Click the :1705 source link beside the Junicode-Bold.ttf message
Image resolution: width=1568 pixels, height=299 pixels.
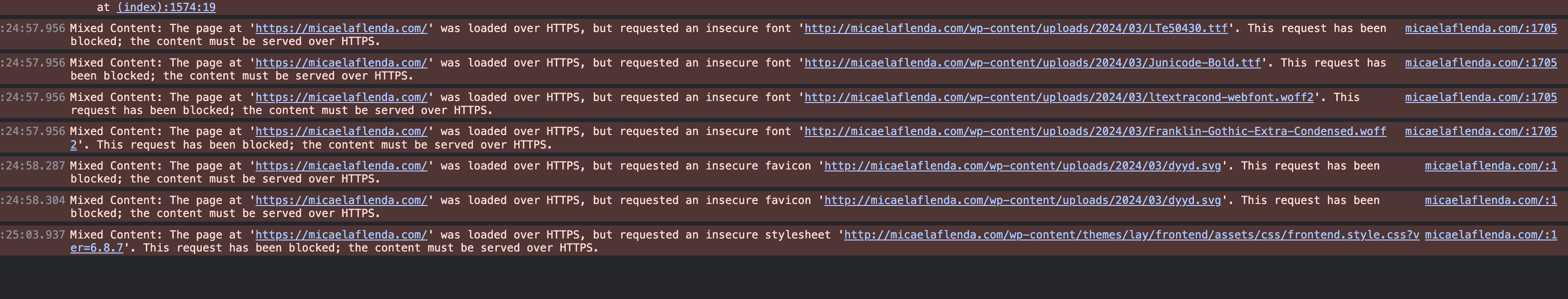(1480, 62)
